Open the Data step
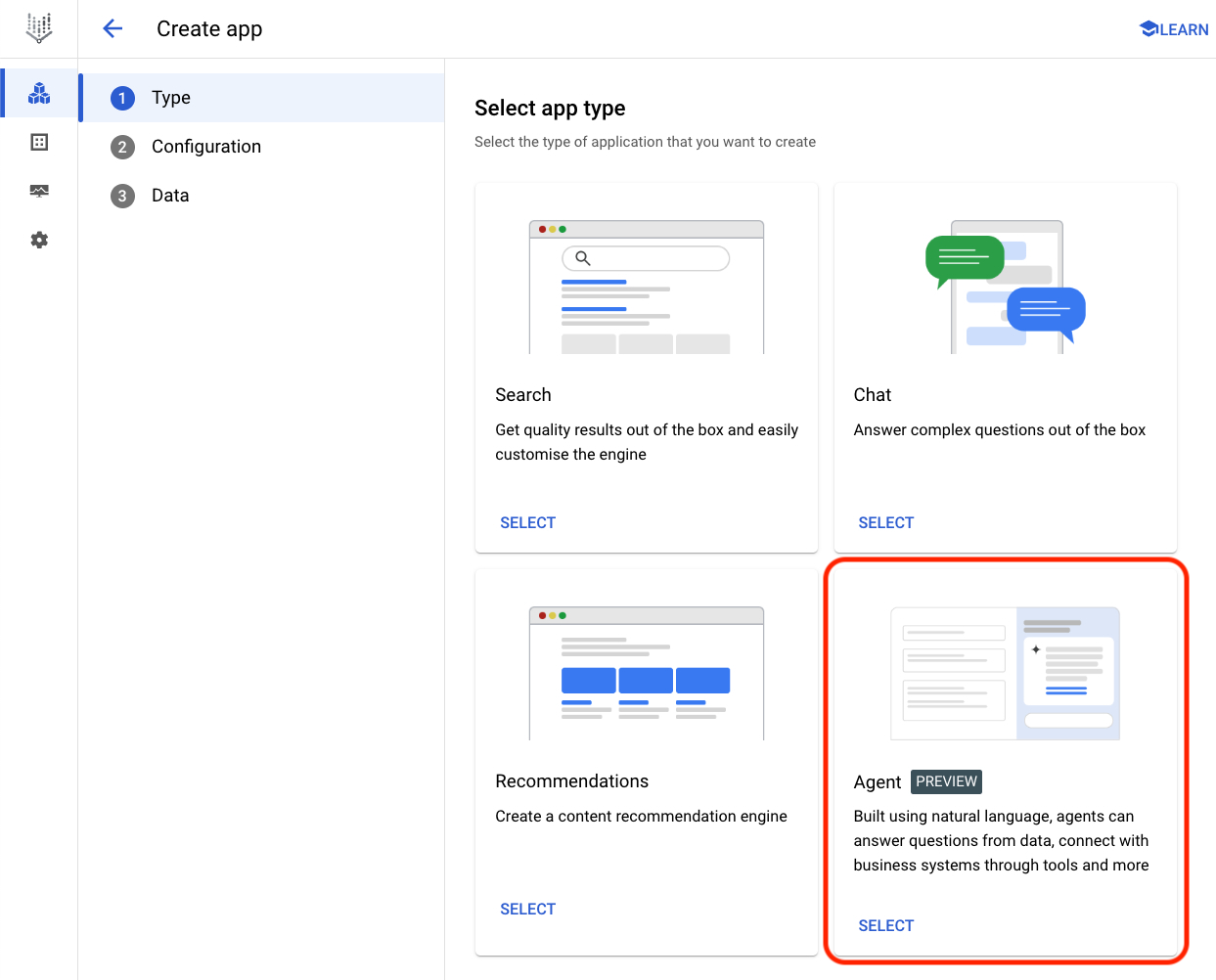Viewport: 1216px width, 980px height. (170, 196)
